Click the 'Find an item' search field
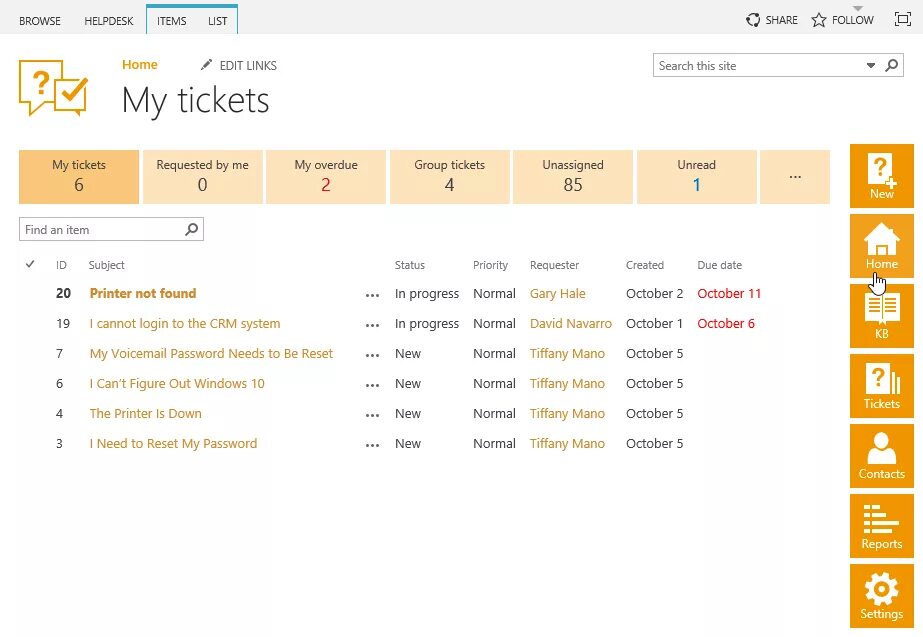The height and width of the screenshot is (637, 923). tap(102, 230)
